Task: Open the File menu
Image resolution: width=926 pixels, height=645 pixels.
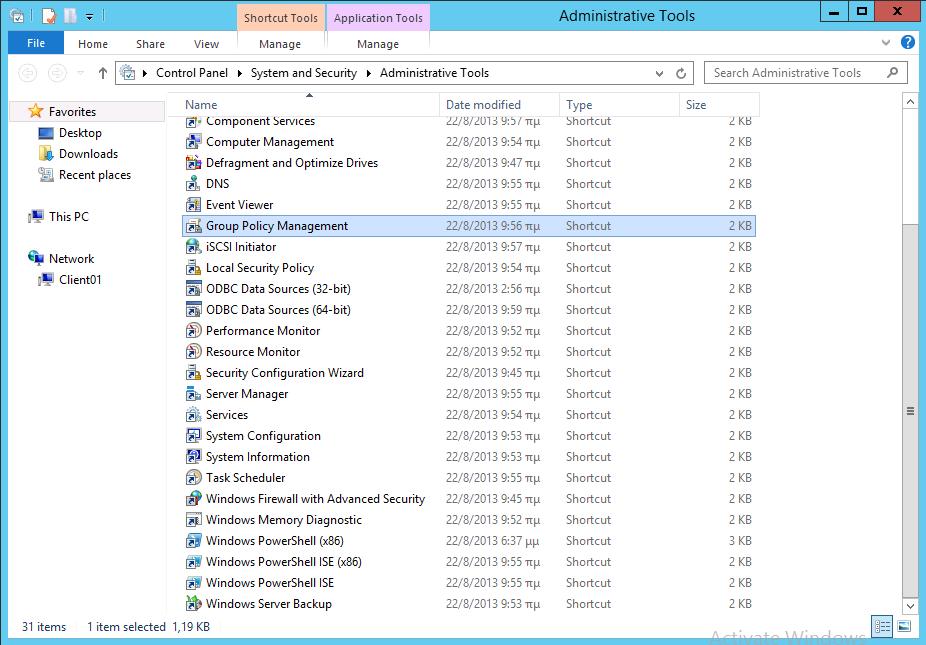Action: [36, 43]
